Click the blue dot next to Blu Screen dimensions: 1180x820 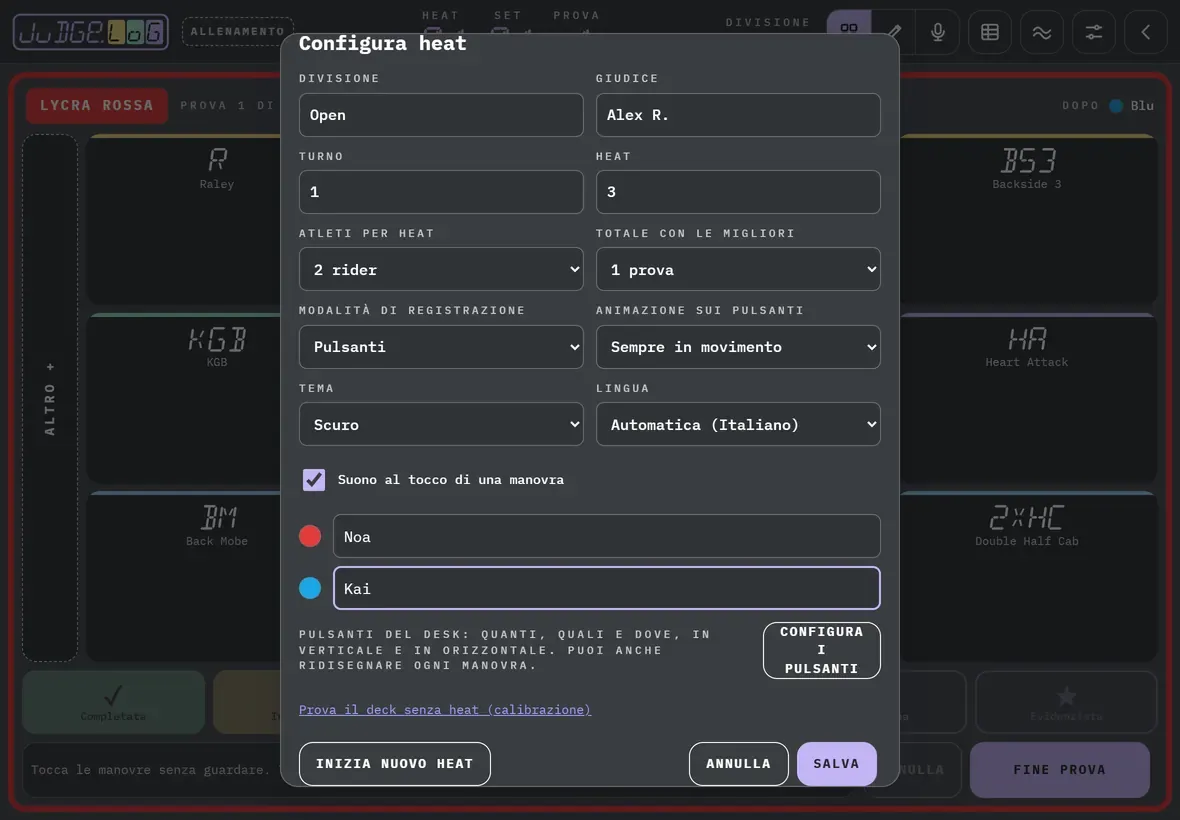pos(1116,105)
